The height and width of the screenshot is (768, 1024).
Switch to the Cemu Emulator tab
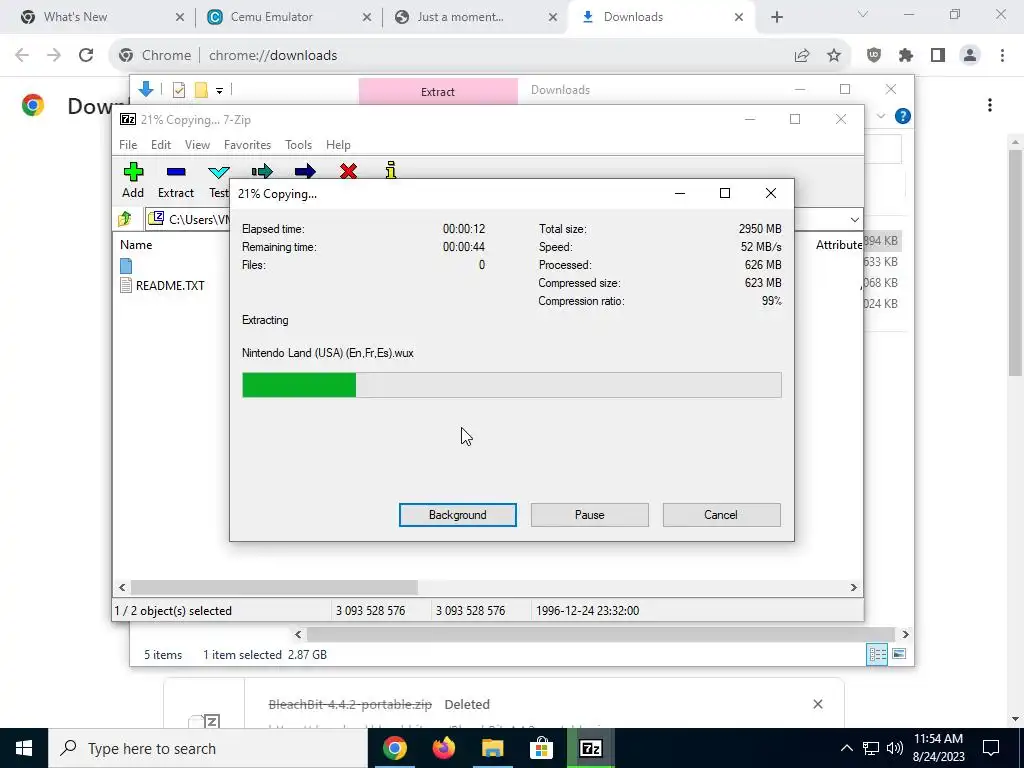coord(289,17)
